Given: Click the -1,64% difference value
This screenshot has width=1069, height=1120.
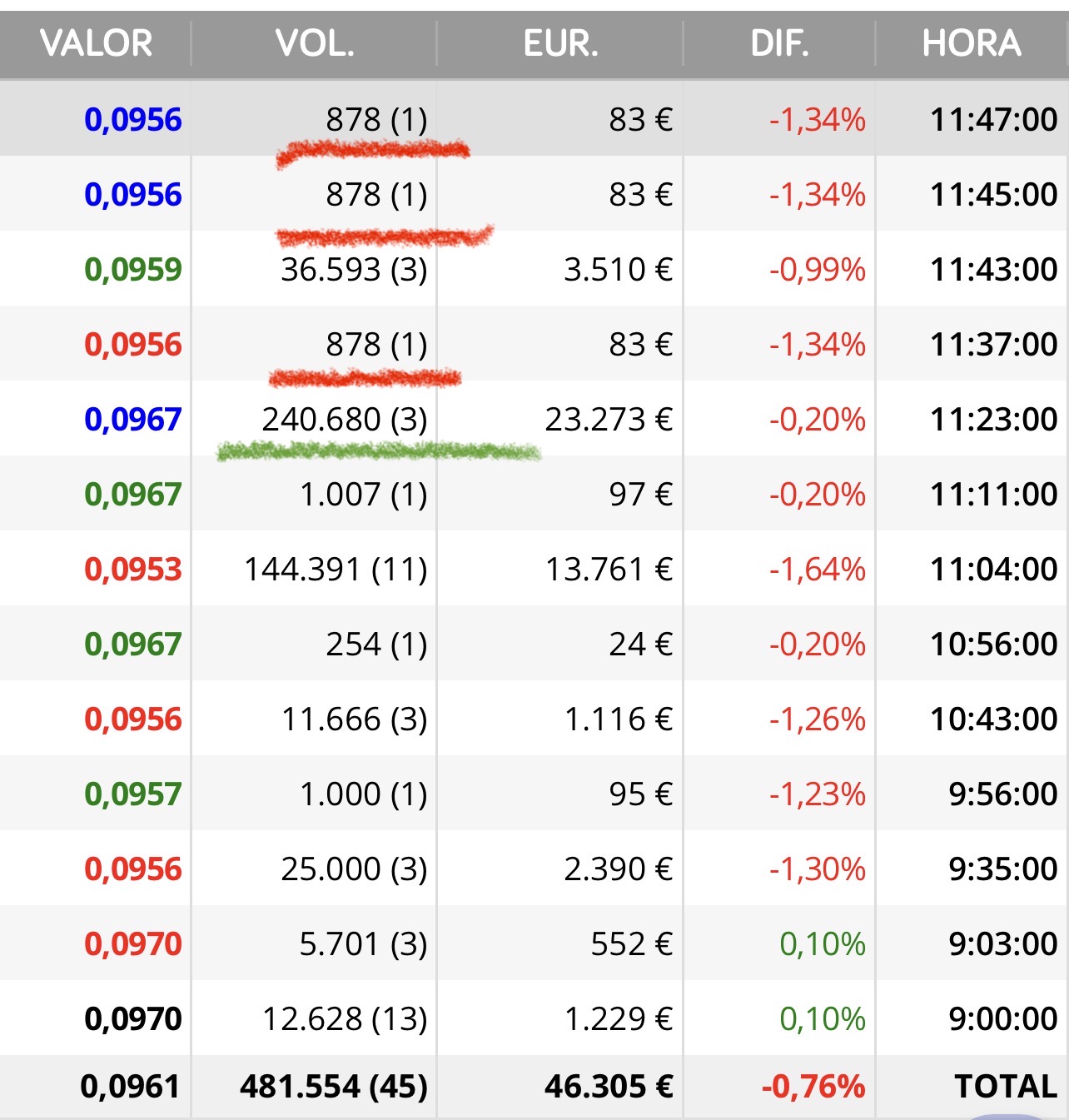Looking at the screenshot, I should [817, 570].
